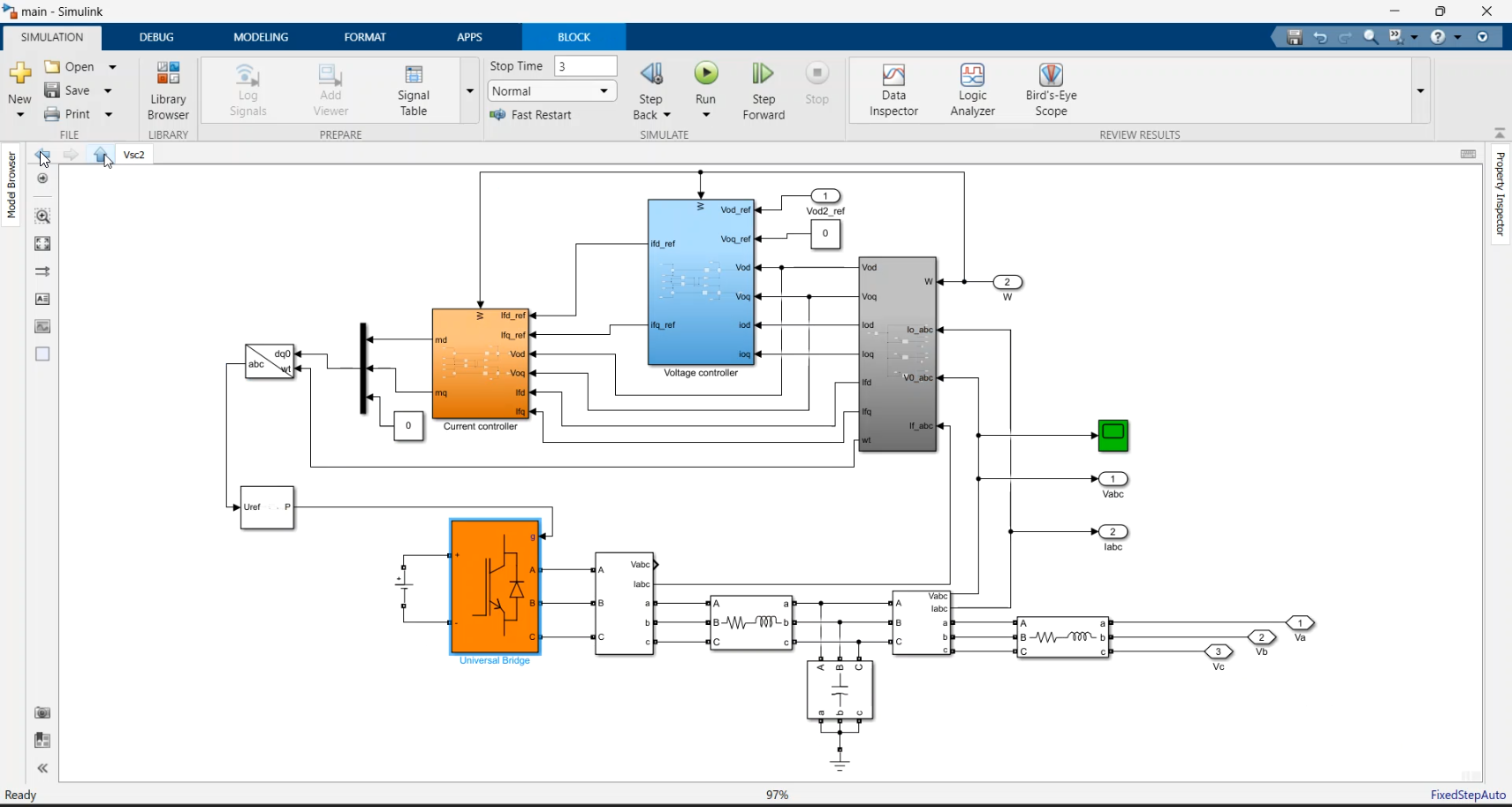This screenshot has height=807, width=1512.
Task: Collapse the toolstrip ribbon arrow
Action: coord(1500,133)
